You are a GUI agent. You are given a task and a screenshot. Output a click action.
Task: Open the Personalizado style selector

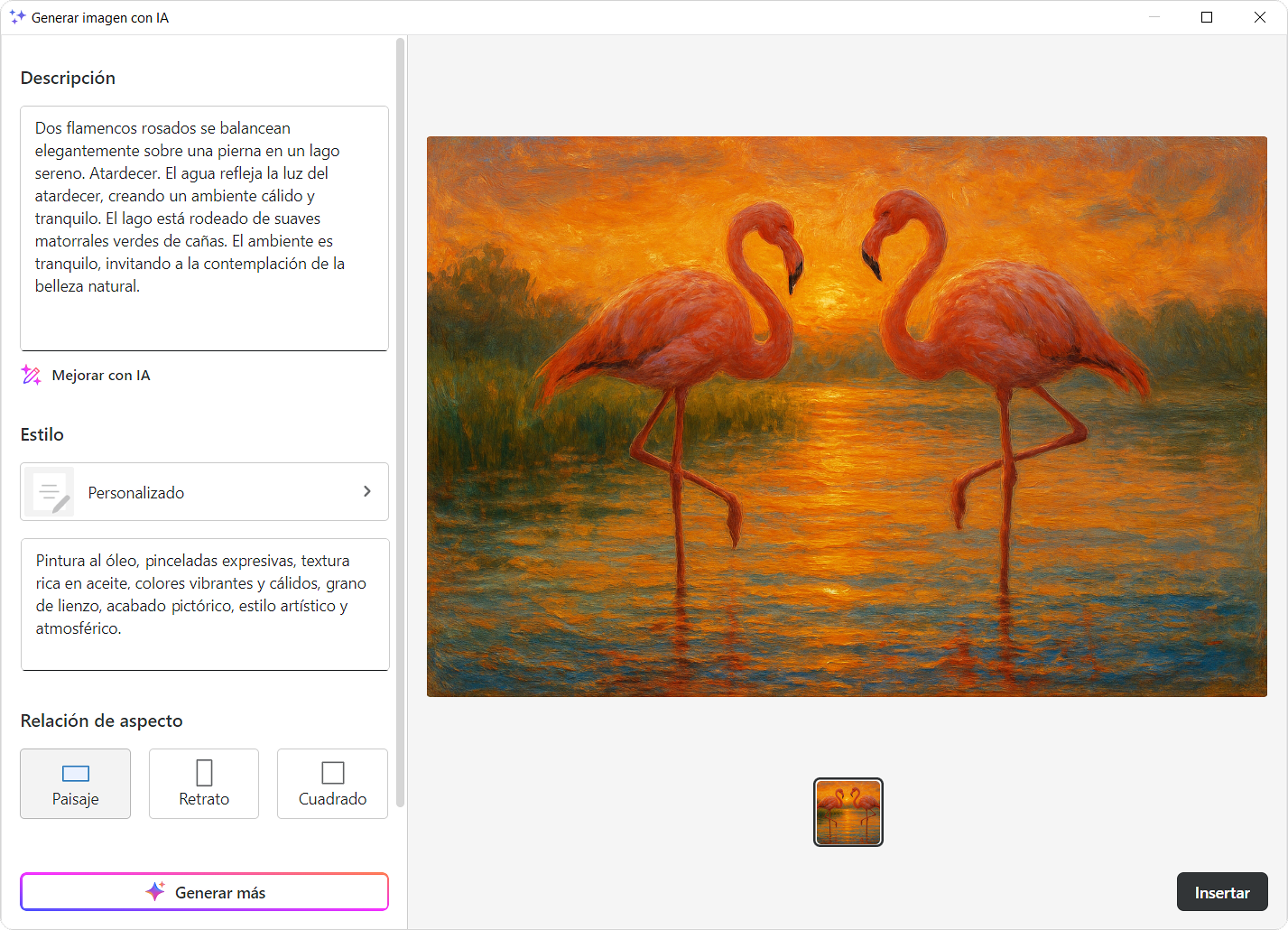click(205, 492)
